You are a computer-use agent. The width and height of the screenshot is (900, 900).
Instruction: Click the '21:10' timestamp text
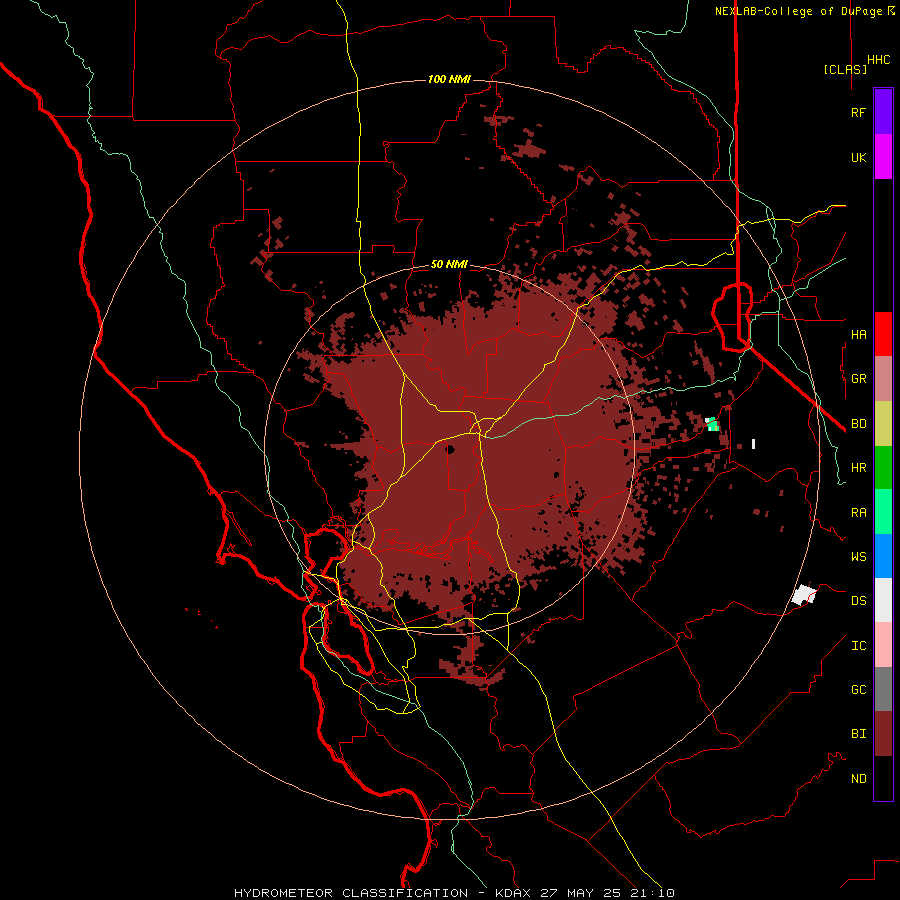click(652, 893)
